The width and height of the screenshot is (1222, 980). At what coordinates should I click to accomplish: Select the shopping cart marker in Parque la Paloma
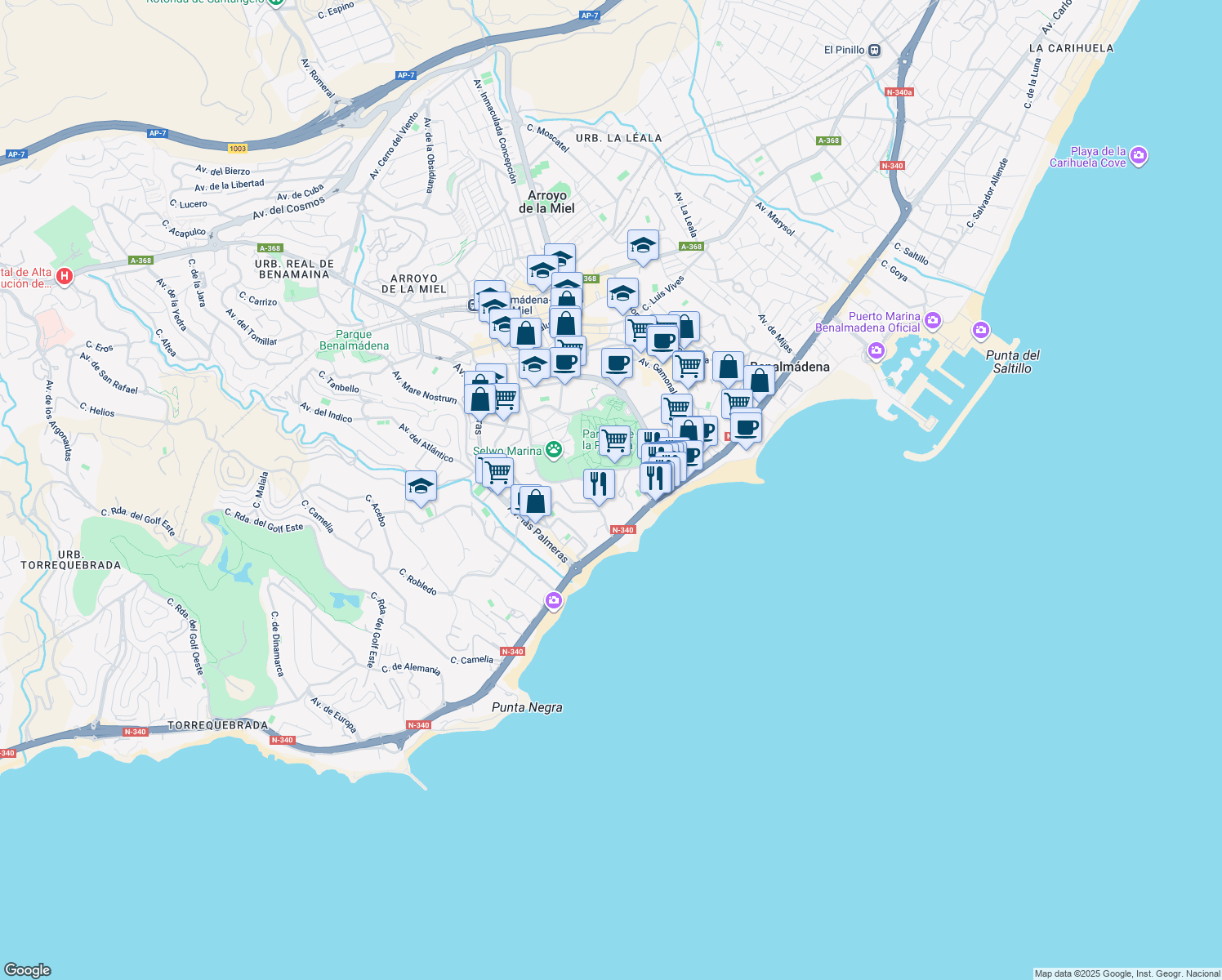pos(613,439)
